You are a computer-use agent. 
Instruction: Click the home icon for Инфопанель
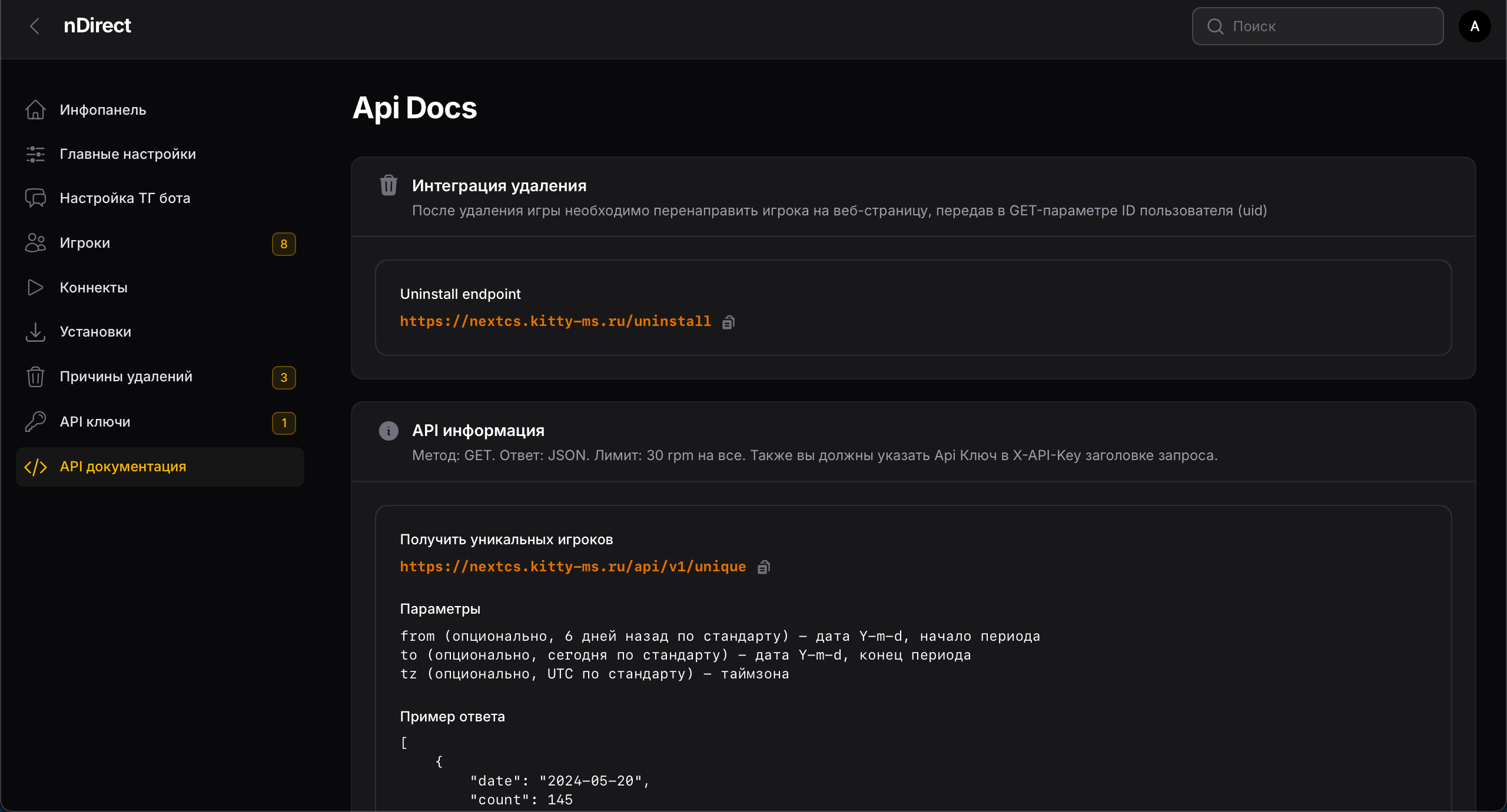point(35,110)
